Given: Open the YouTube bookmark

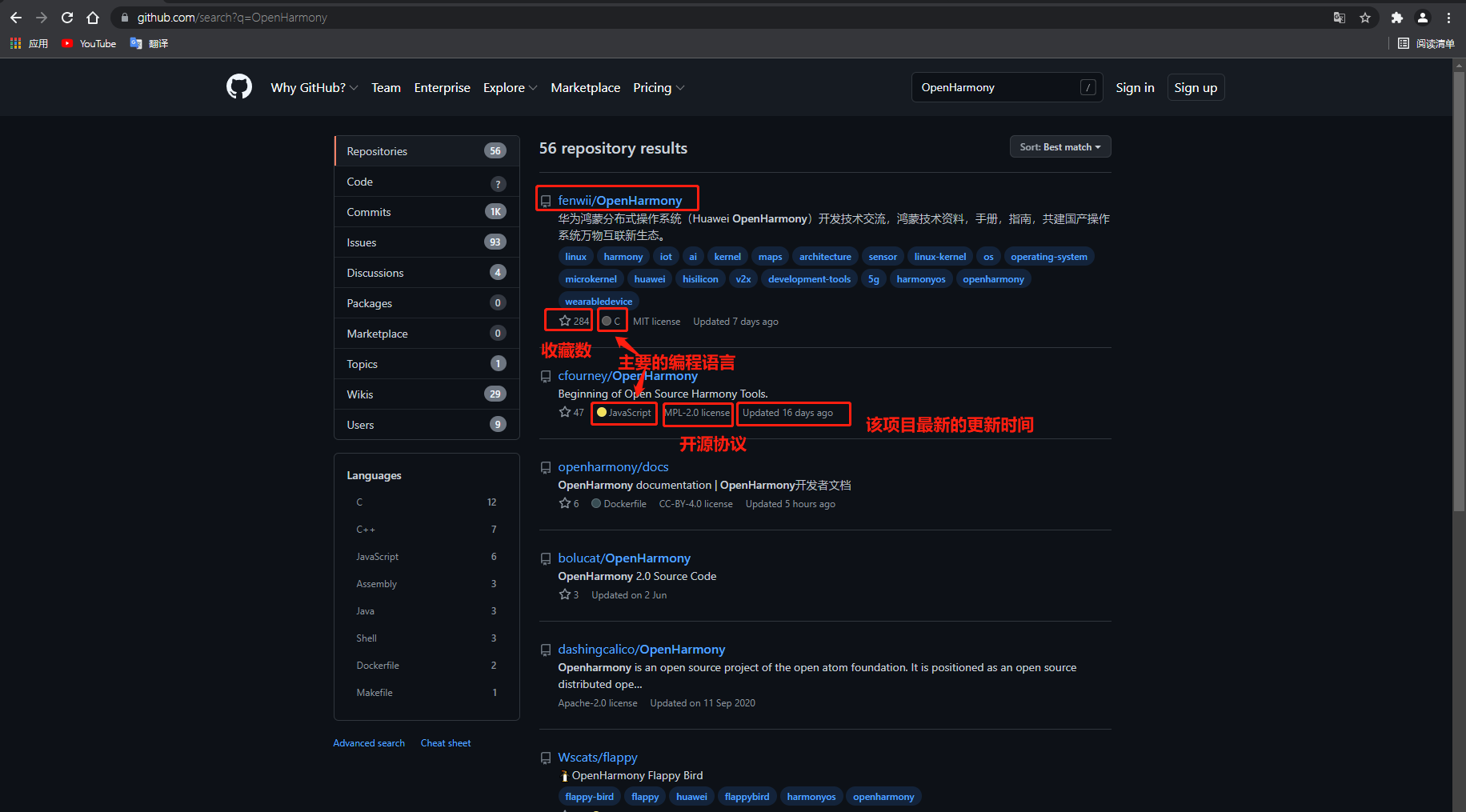Looking at the screenshot, I should (89, 43).
